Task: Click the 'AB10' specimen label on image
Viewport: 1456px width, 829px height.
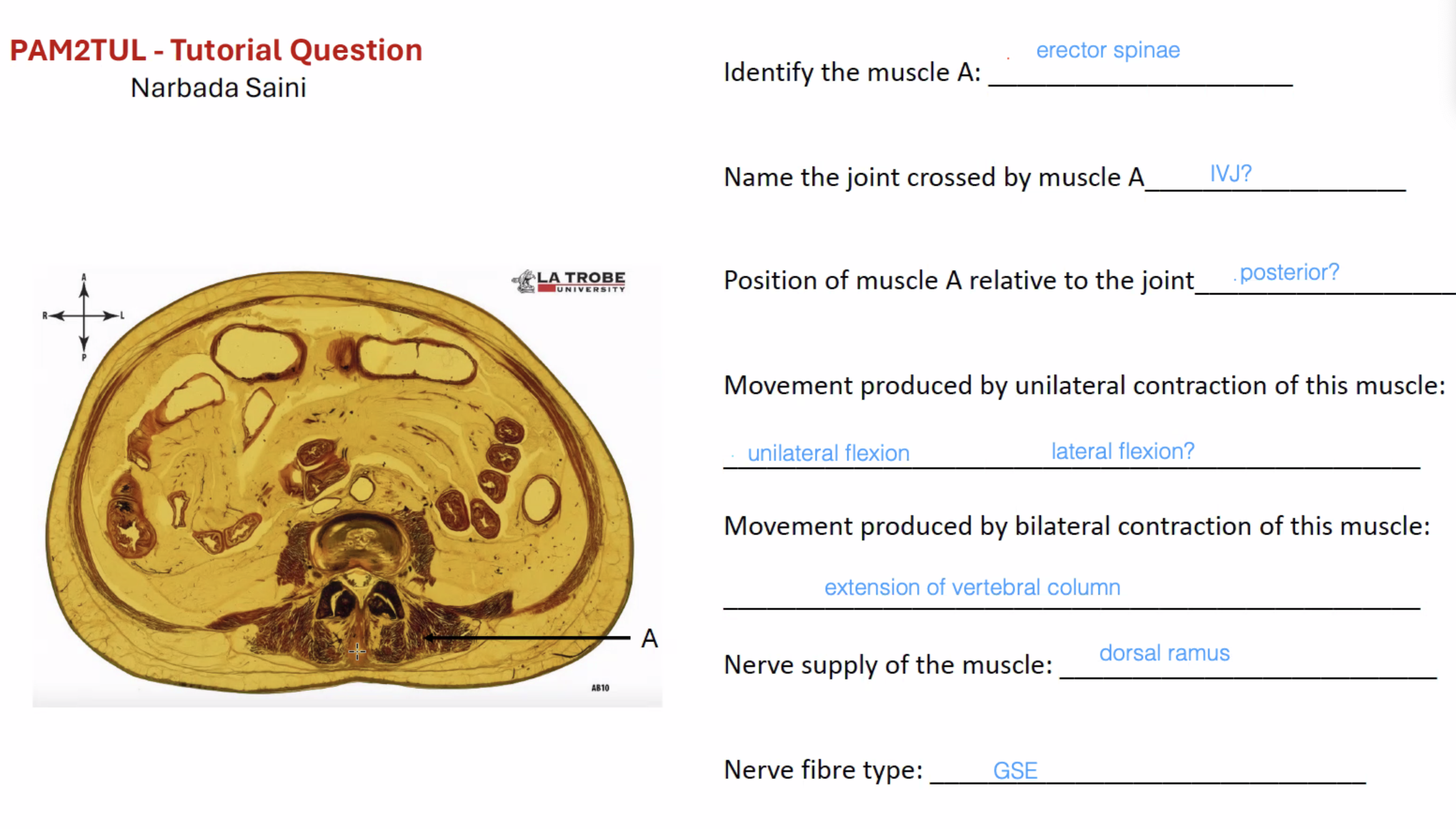Action: point(600,688)
